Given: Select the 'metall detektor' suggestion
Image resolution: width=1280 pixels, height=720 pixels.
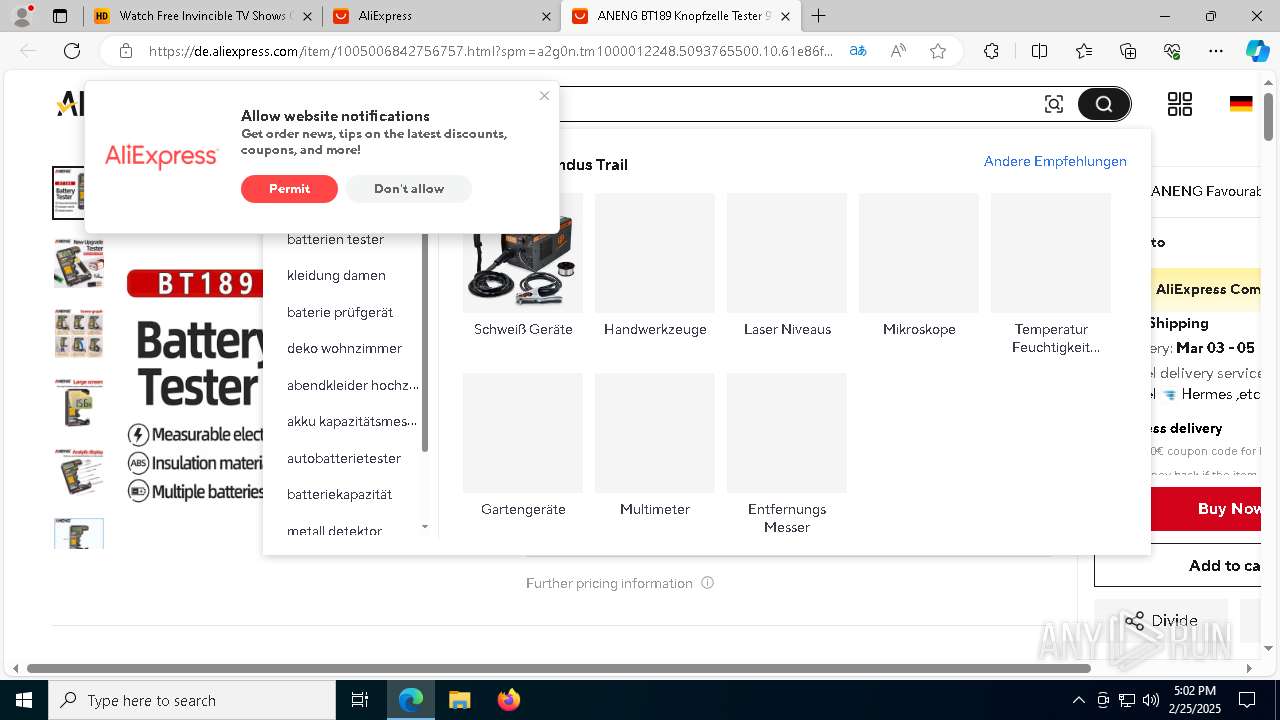Looking at the screenshot, I should point(334,531).
